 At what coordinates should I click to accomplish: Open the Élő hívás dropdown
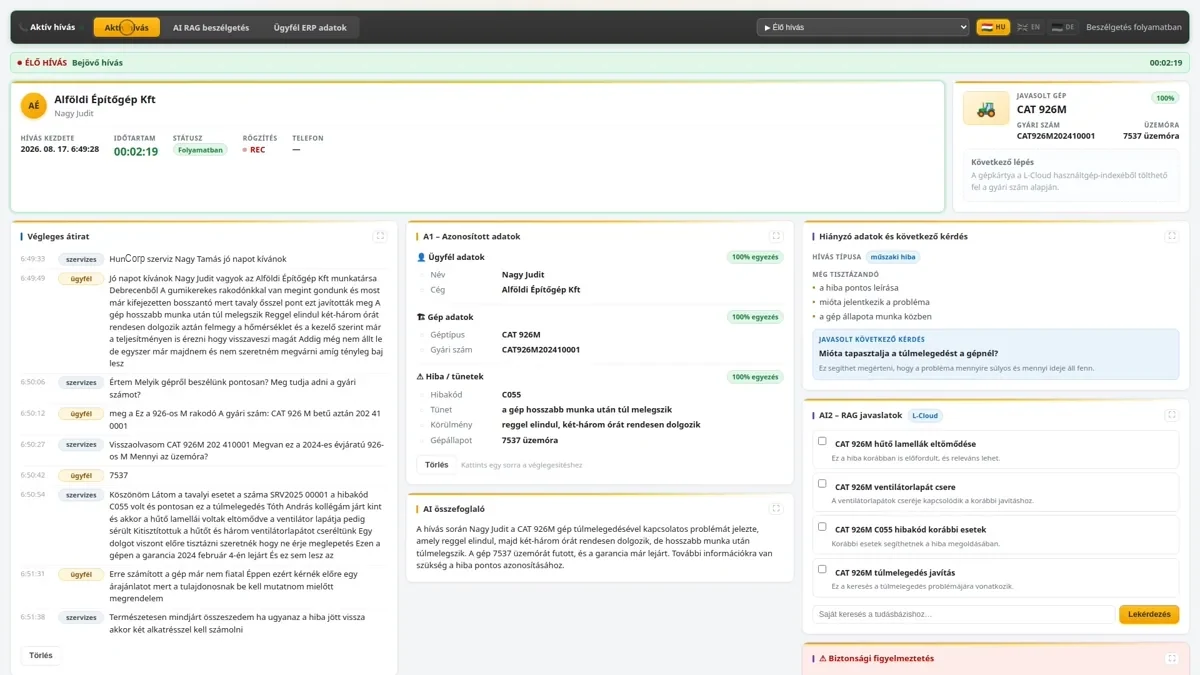pyautogui.click(x=863, y=28)
